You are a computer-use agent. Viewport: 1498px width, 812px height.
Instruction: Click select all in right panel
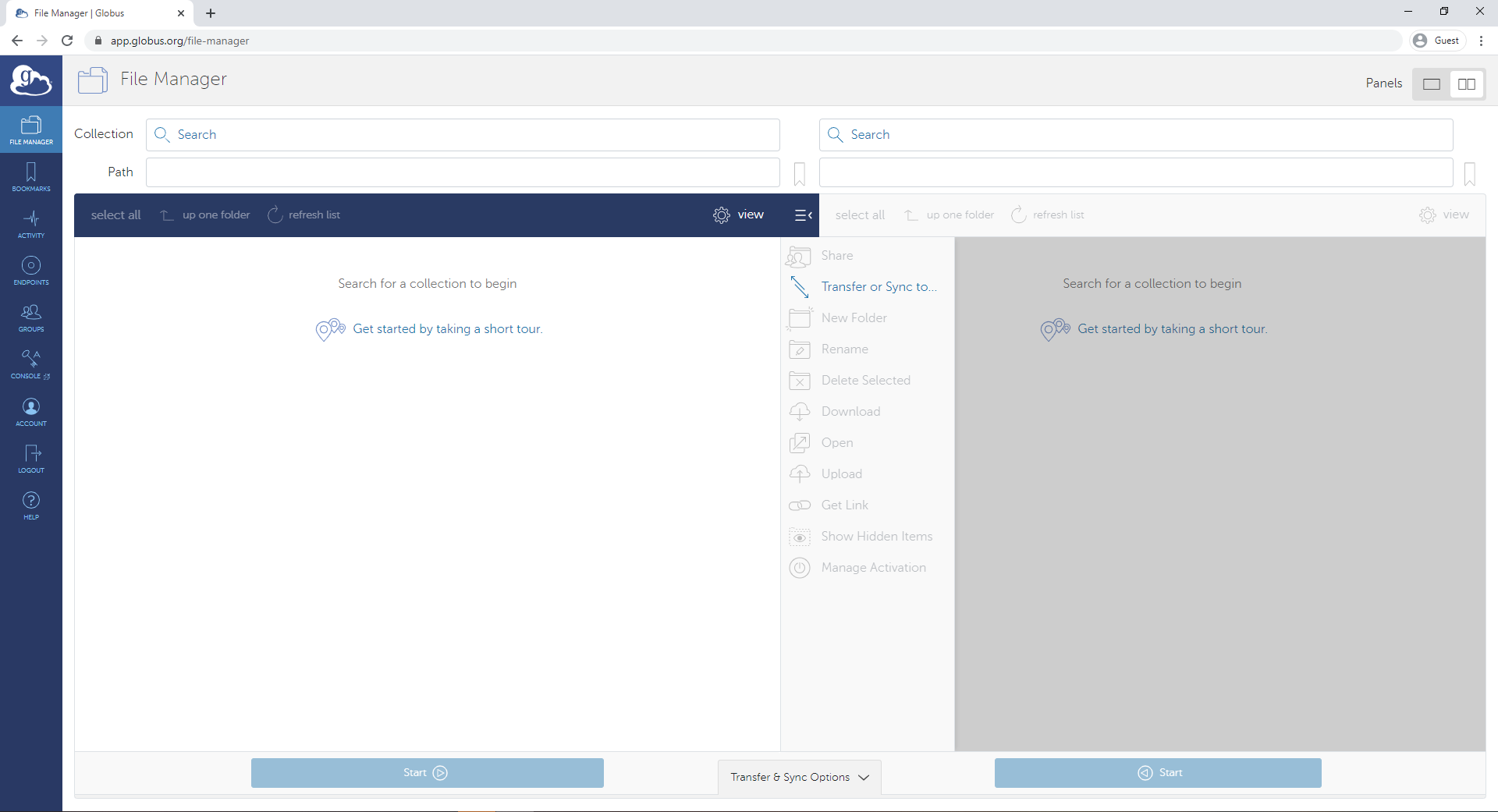click(860, 215)
